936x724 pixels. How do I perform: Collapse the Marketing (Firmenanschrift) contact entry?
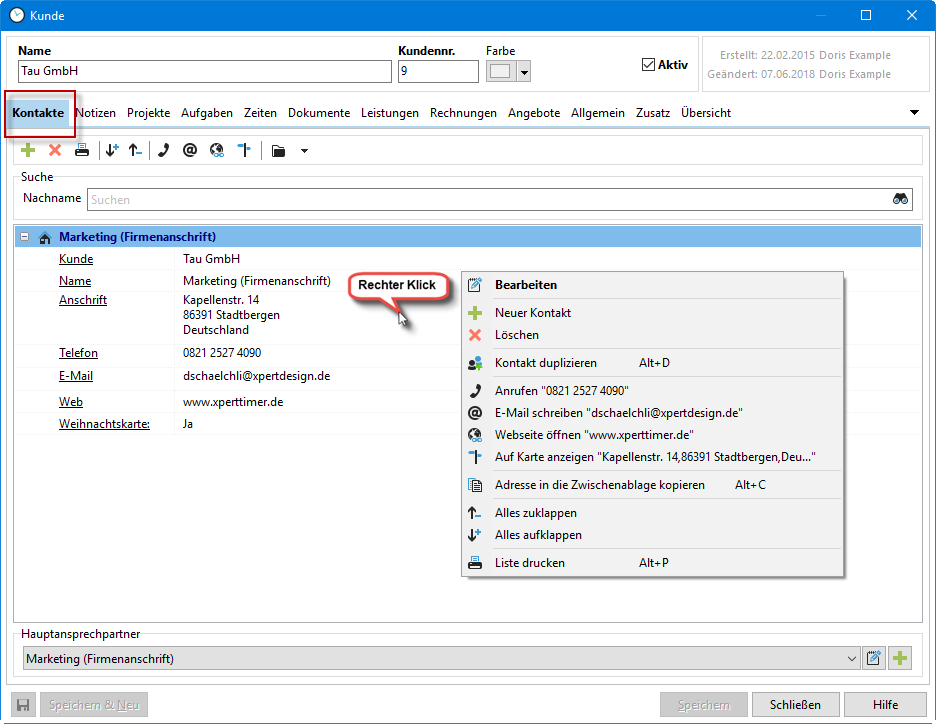[x=24, y=238]
